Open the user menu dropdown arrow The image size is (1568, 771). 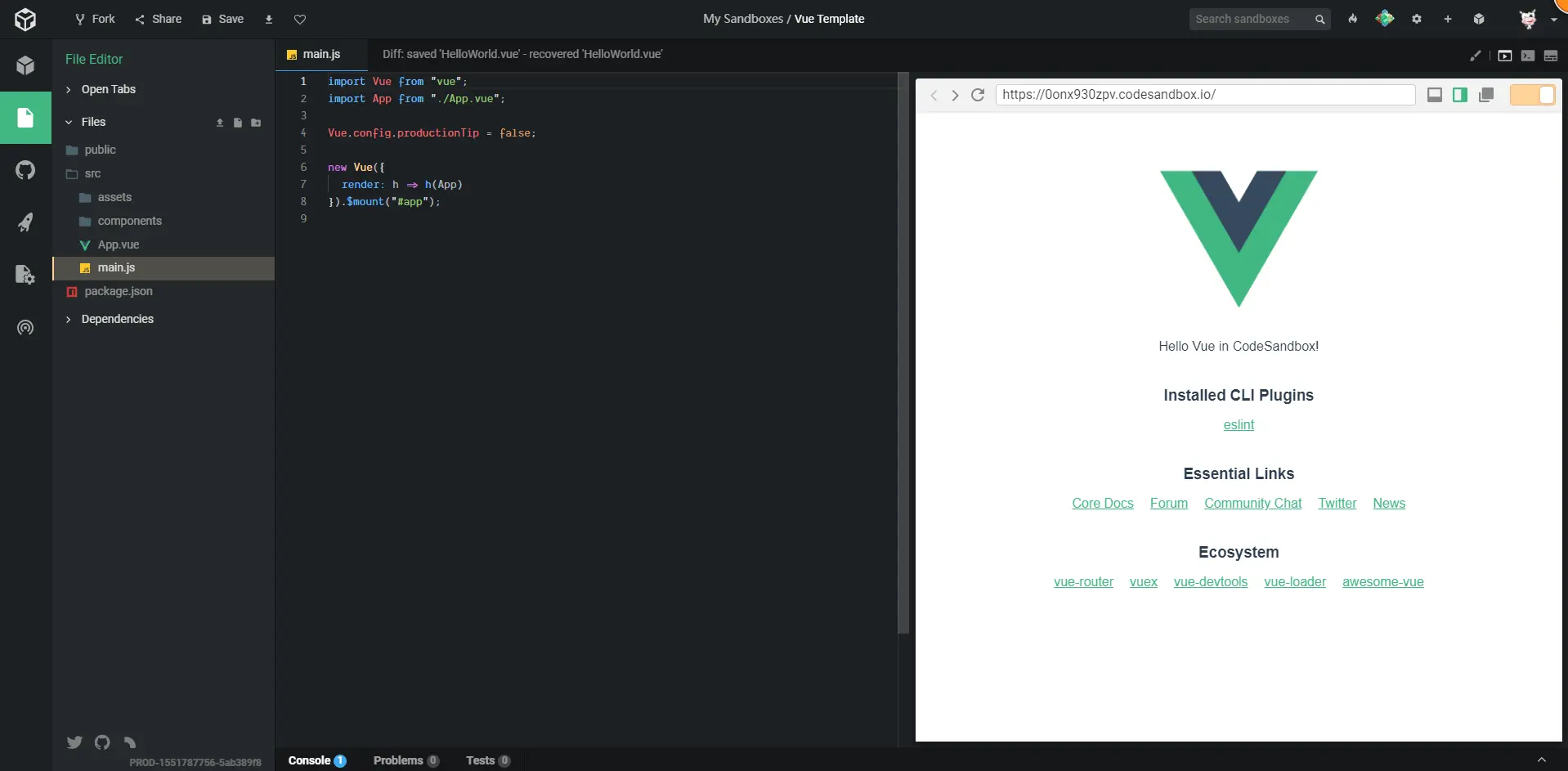pyautogui.click(x=1553, y=20)
